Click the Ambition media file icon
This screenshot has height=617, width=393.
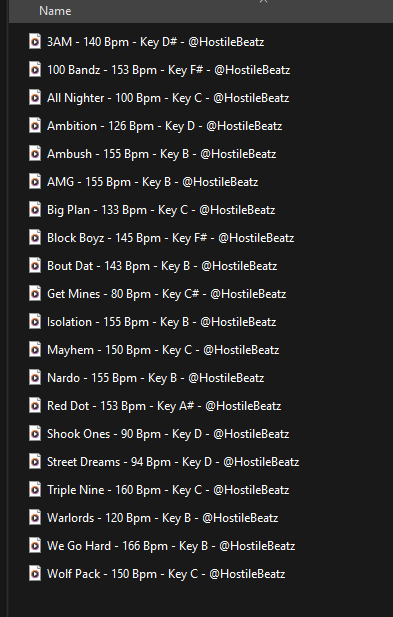[35, 126]
